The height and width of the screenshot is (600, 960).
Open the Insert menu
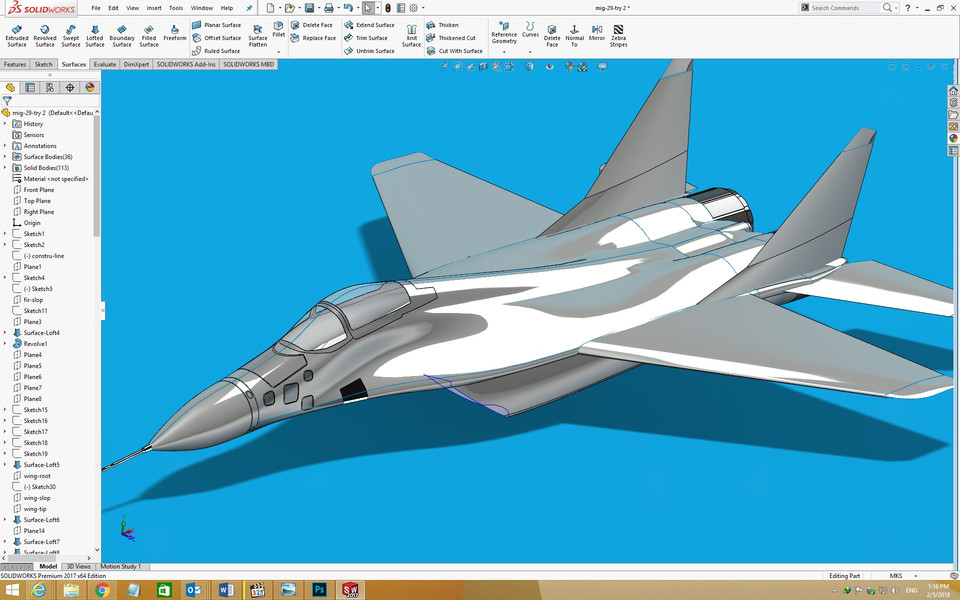click(154, 8)
